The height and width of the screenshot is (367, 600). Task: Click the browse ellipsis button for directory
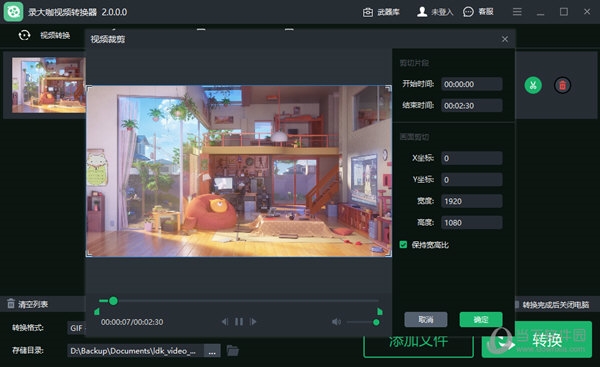(212, 351)
